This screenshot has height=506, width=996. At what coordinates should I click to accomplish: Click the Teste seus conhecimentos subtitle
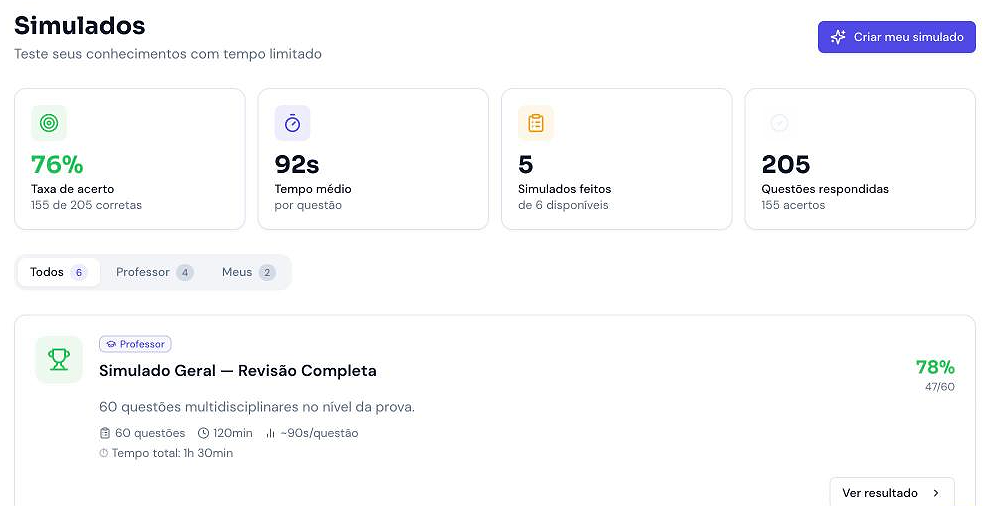click(x=168, y=54)
